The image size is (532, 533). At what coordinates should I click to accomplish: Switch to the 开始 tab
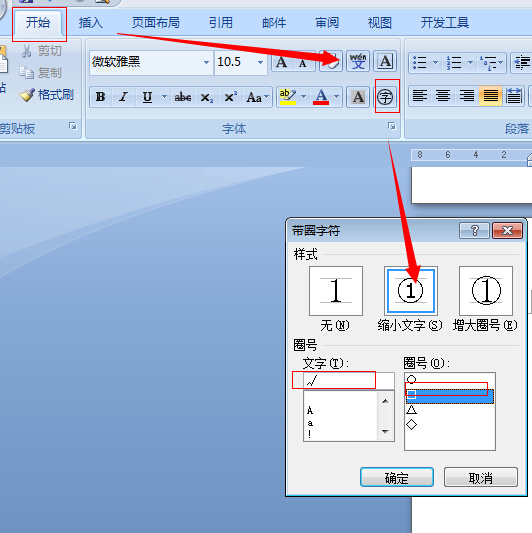pyautogui.click(x=38, y=23)
